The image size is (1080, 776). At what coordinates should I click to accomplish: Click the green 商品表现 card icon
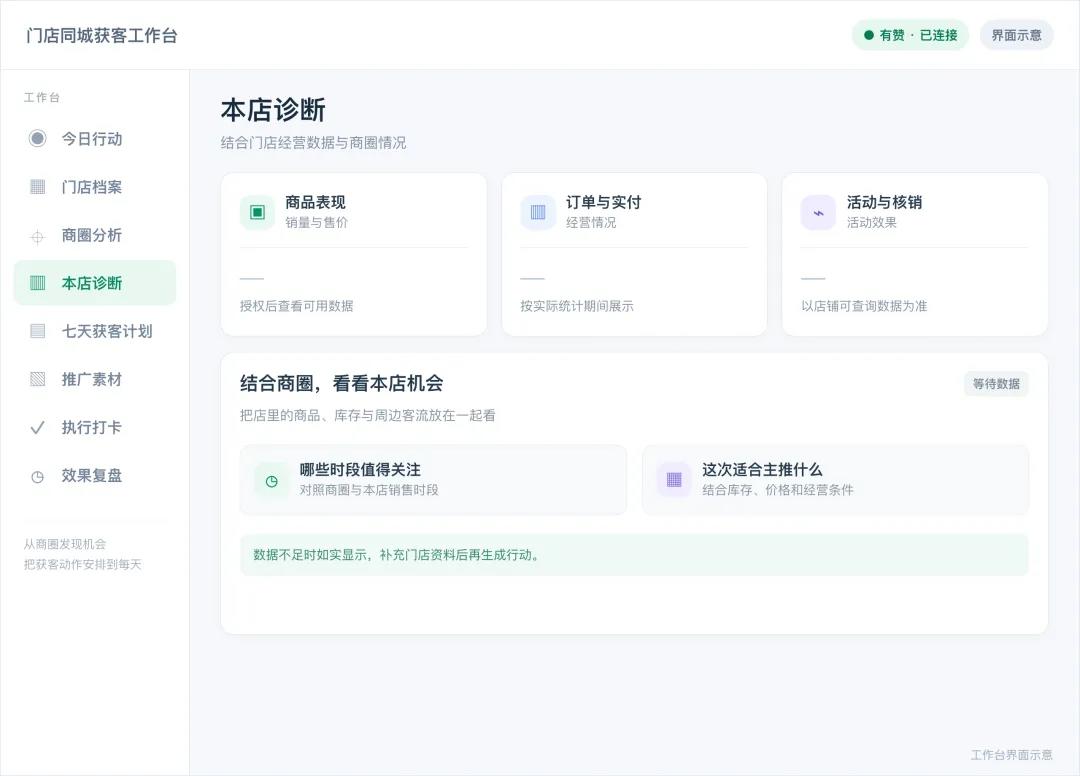pyautogui.click(x=258, y=212)
